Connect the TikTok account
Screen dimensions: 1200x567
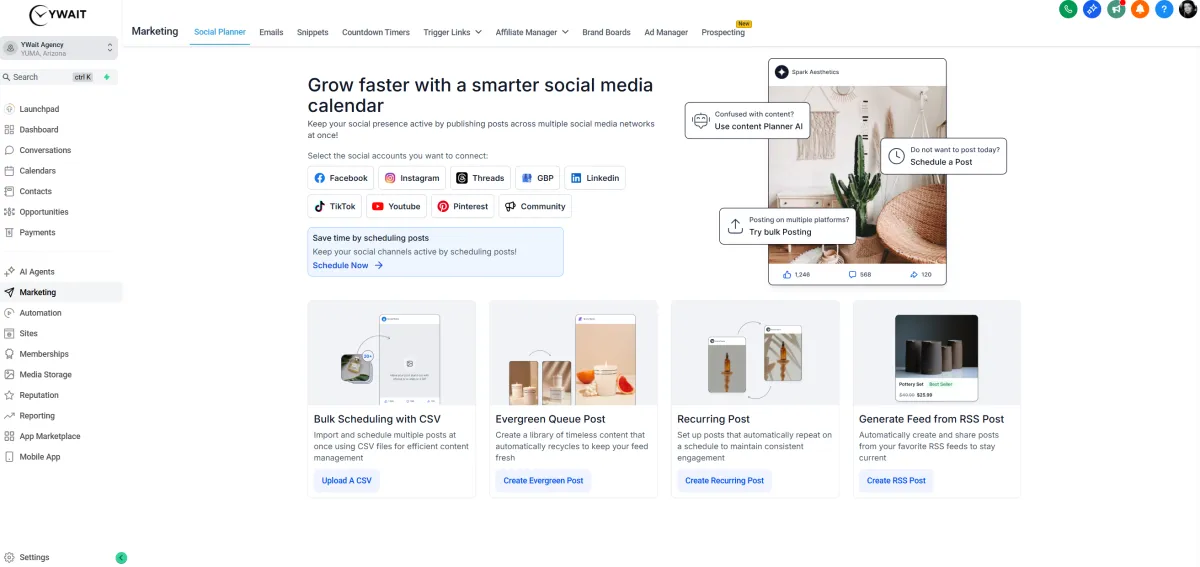tap(335, 206)
